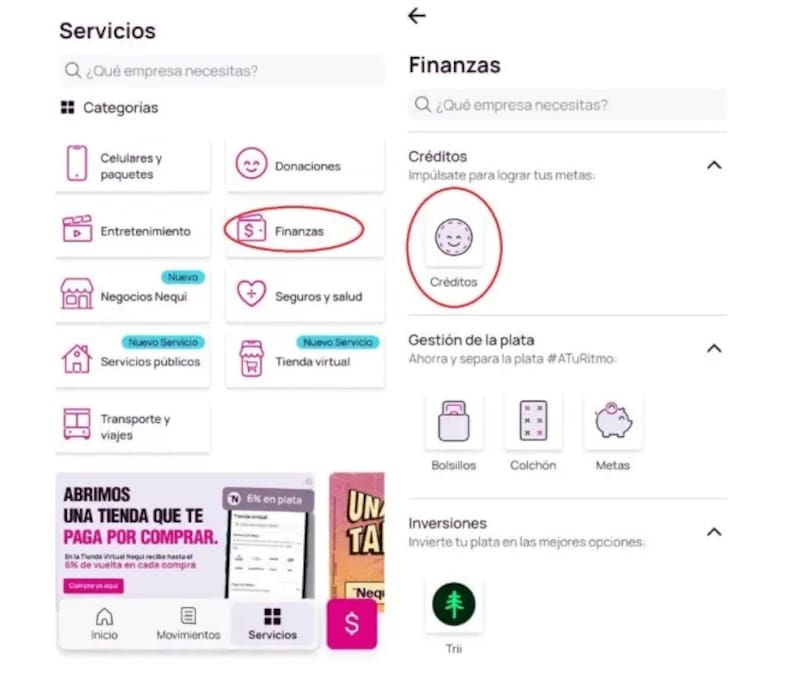Go back using the arrow
This screenshot has width=800, height=677.
[x=417, y=16]
